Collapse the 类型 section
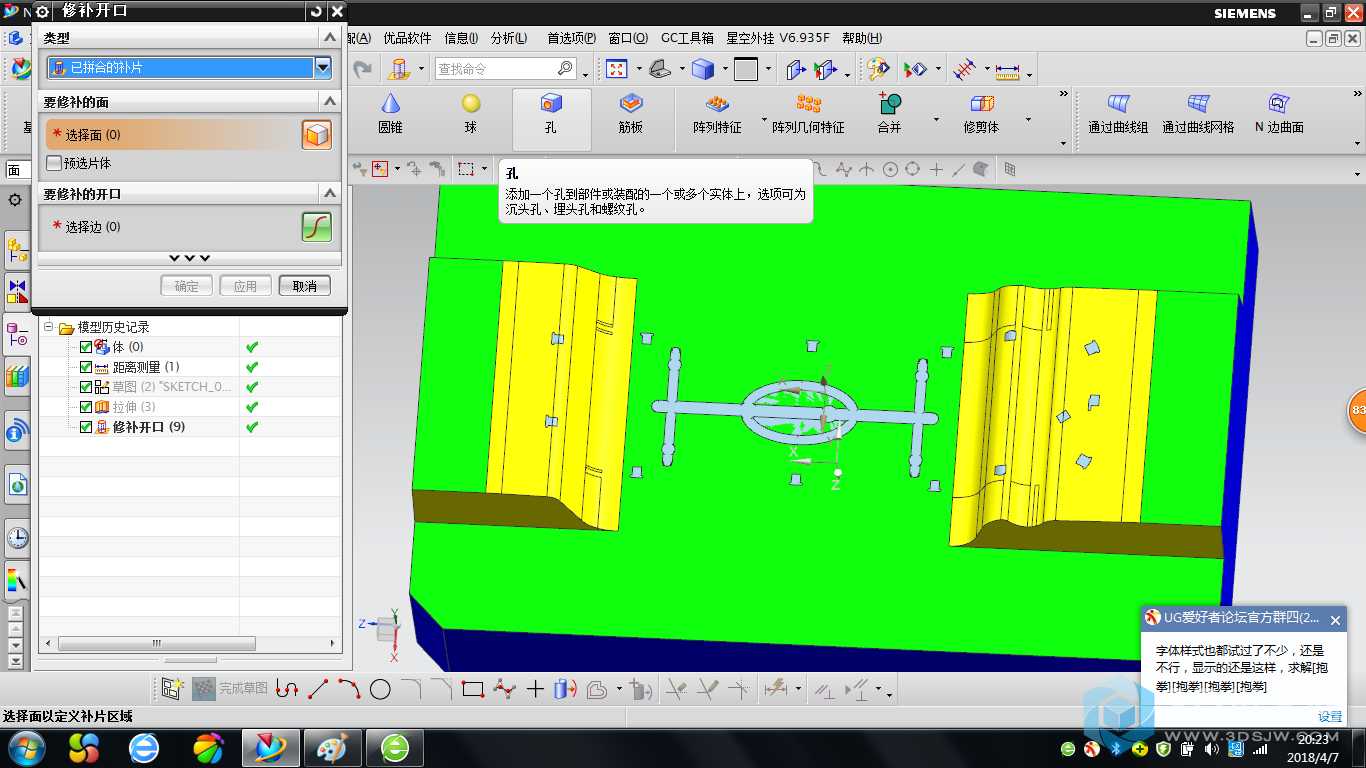1366x768 pixels. pos(329,37)
